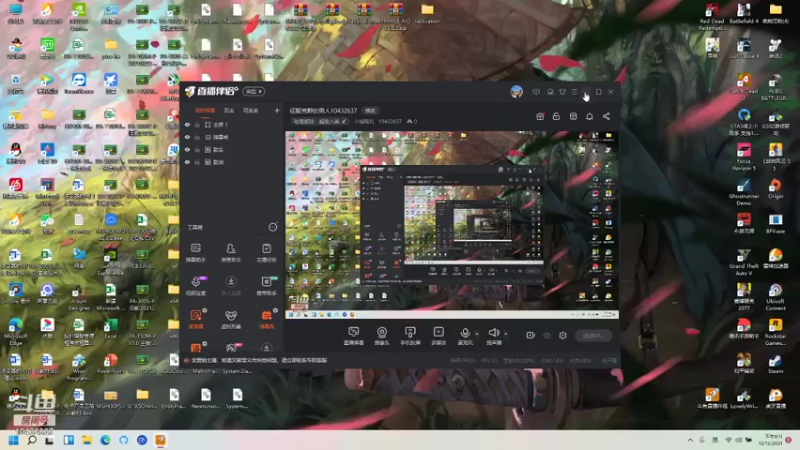Click the record video icon near settings gear
Image resolution: width=800 pixels, height=450 pixels.
pyautogui.click(x=531, y=335)
